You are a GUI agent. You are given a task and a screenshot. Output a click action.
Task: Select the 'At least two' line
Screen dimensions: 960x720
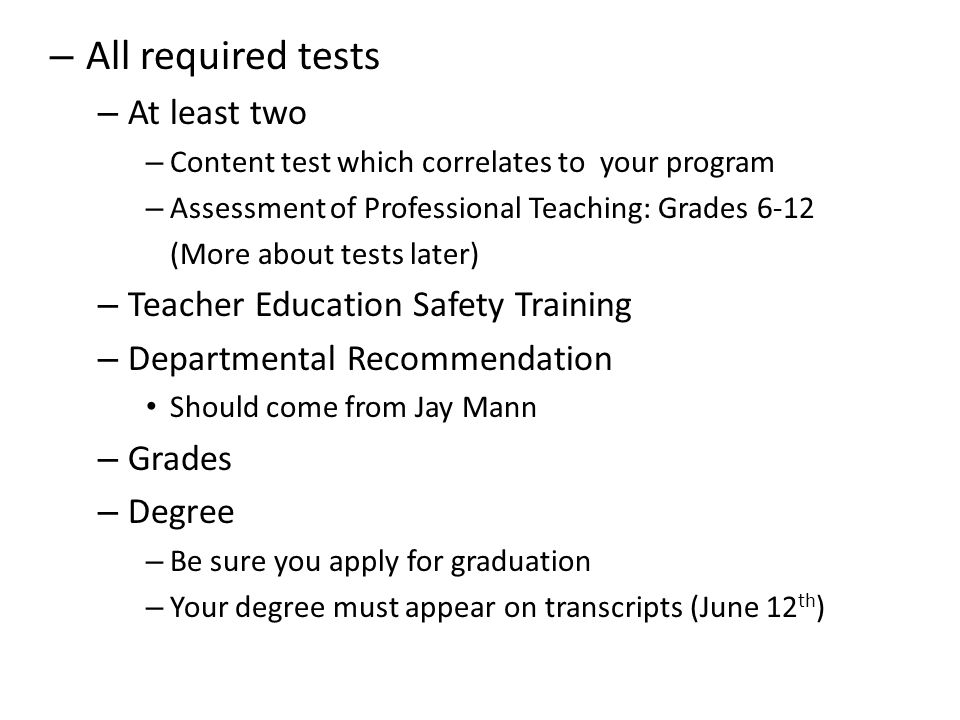[217, 113]
